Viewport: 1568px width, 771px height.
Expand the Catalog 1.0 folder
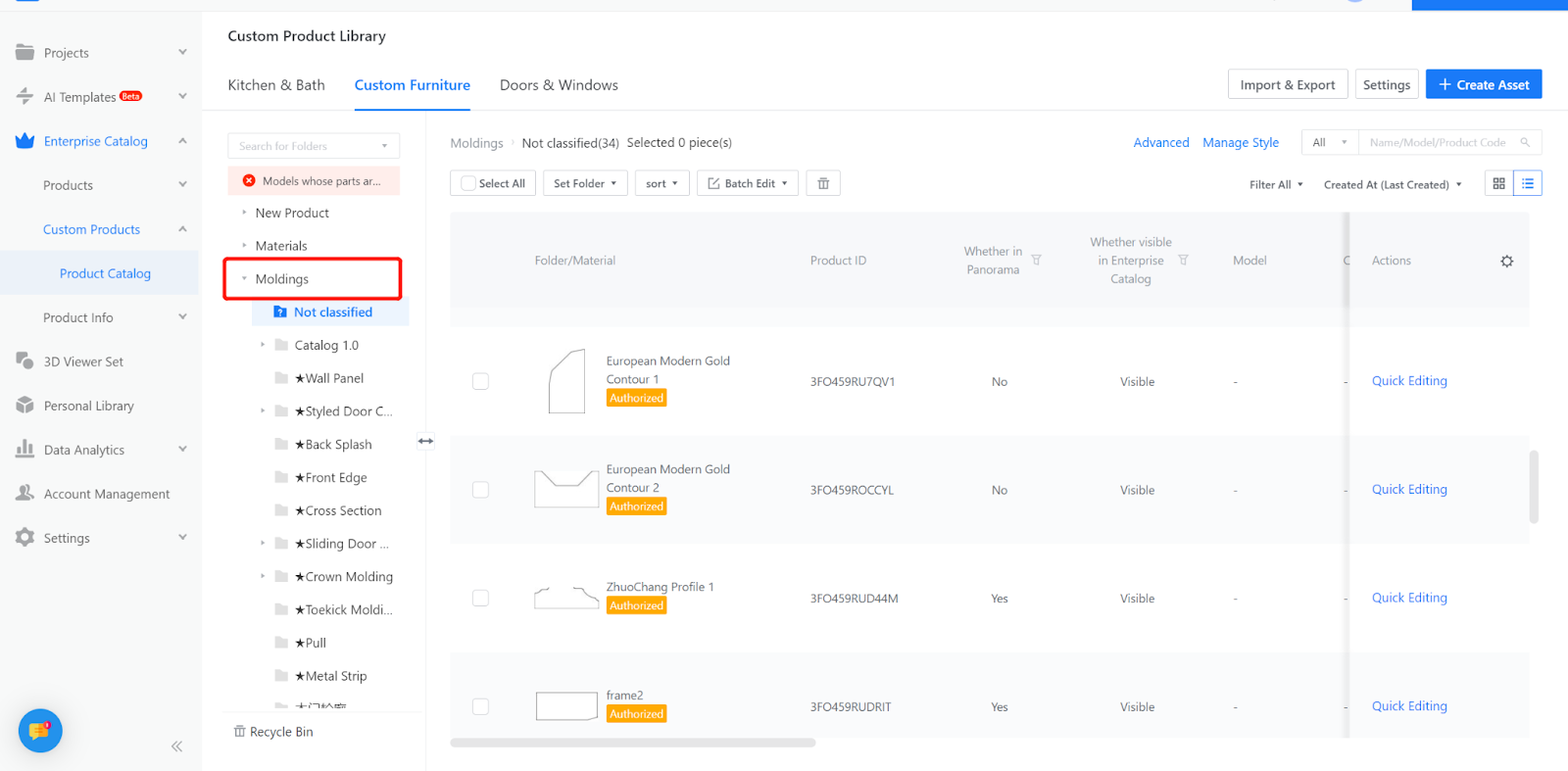[x=263, y=345]
